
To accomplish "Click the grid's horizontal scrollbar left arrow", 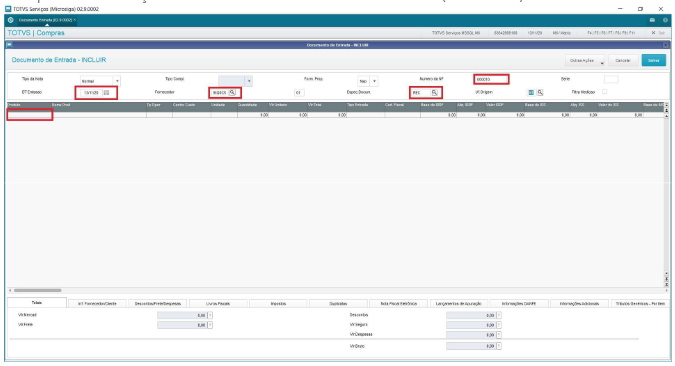I will [x=10, y=291].
